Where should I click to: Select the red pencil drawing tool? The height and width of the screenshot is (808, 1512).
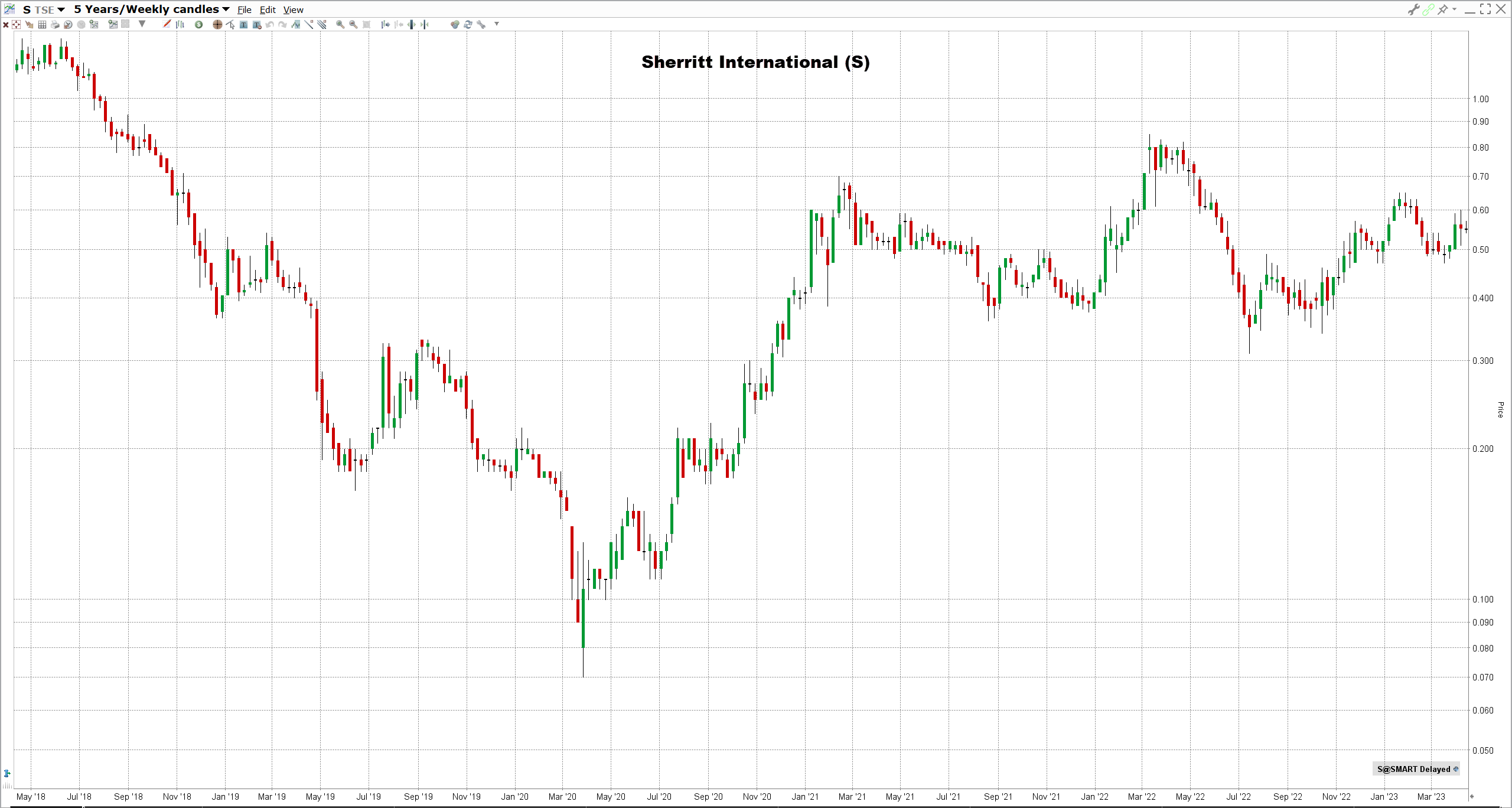pyautogui.click(x=167, y=24)
